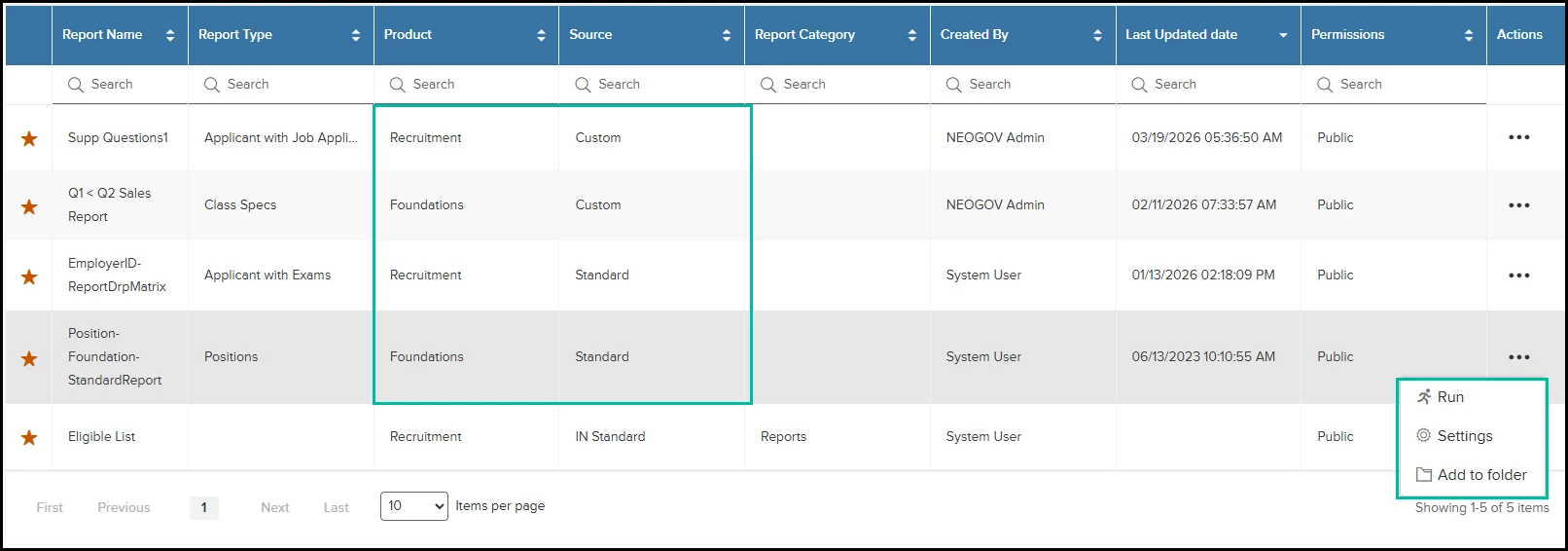1568x551 pixels.
Task: Open the Items per page dropdown
Action: tap(414, 506)
